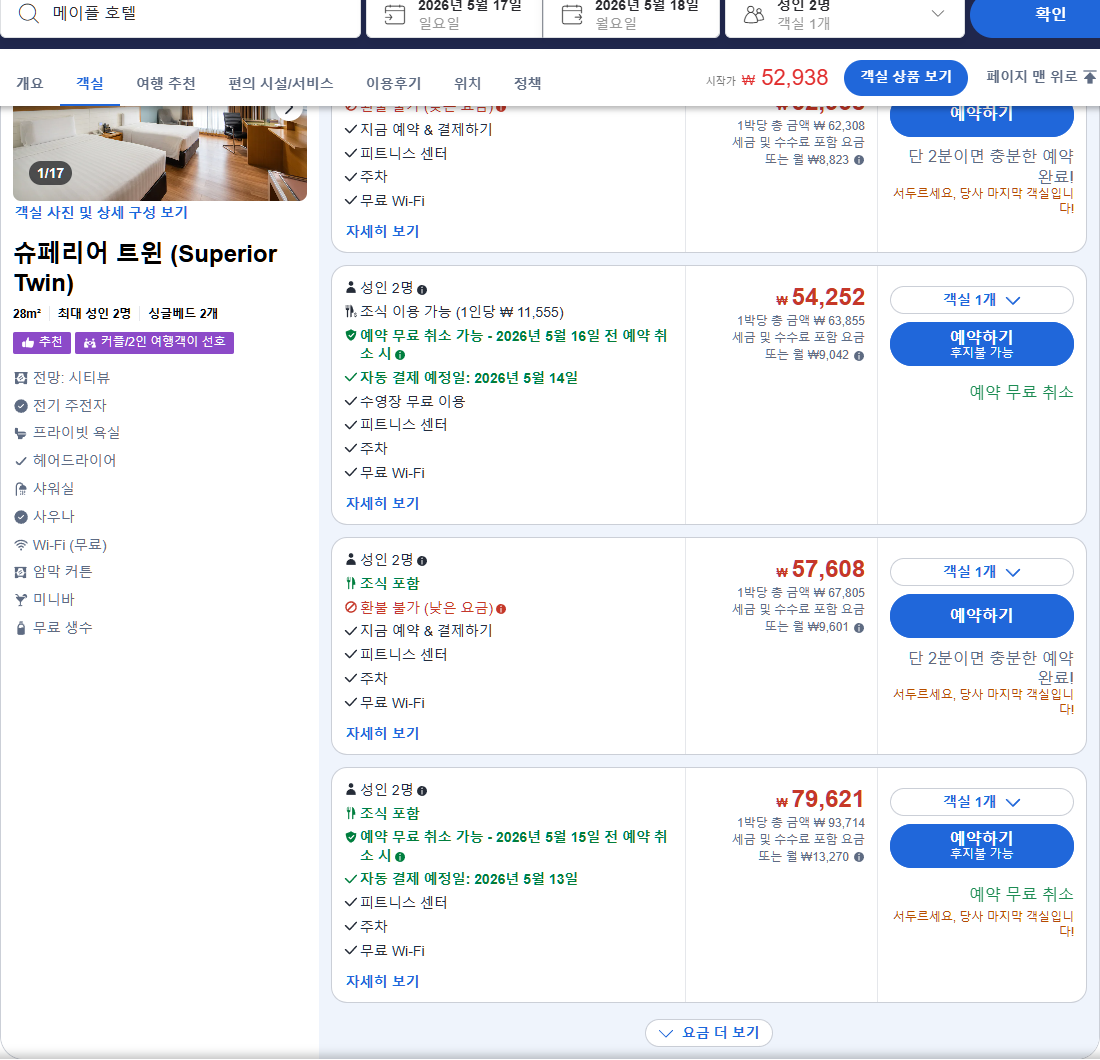1100x1060 pixels.
Task: Click 자세히 보기 in the topmost partial offer
Action: (x=382, y=232)
